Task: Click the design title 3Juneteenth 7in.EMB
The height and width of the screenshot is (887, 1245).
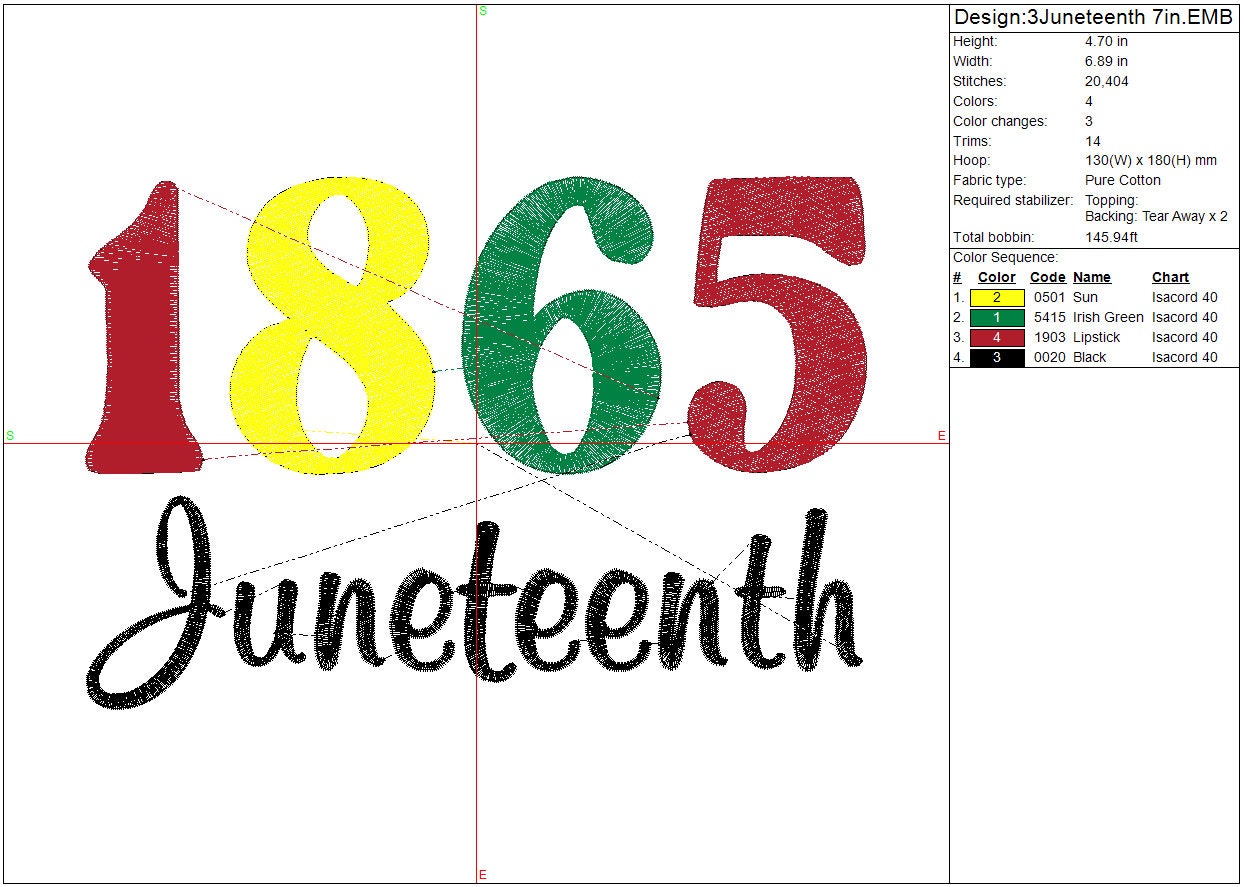Action: (x=1093, y=18)
